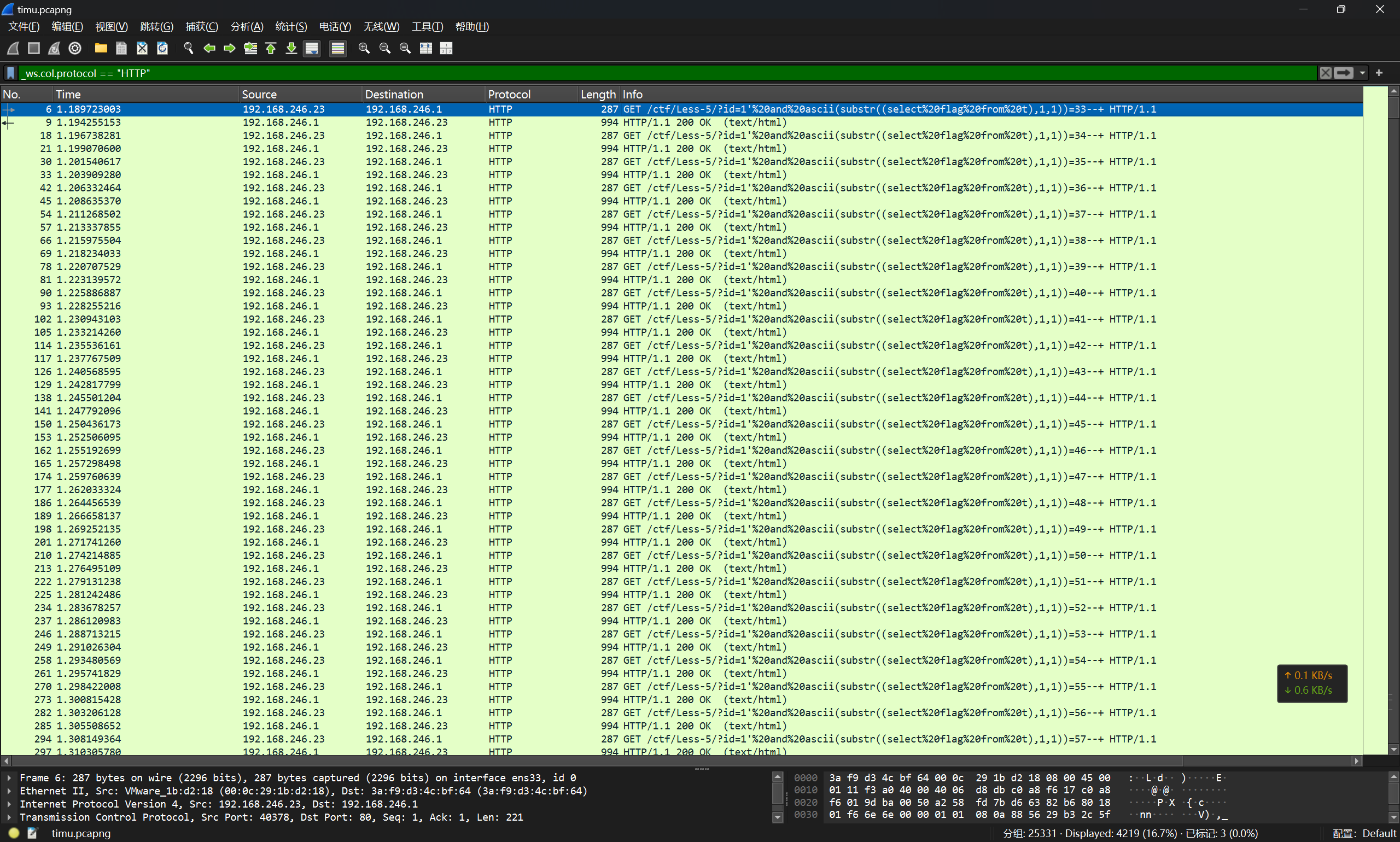
Task: Toggle packet colorization rules button
Action: [x=337, y=48]
